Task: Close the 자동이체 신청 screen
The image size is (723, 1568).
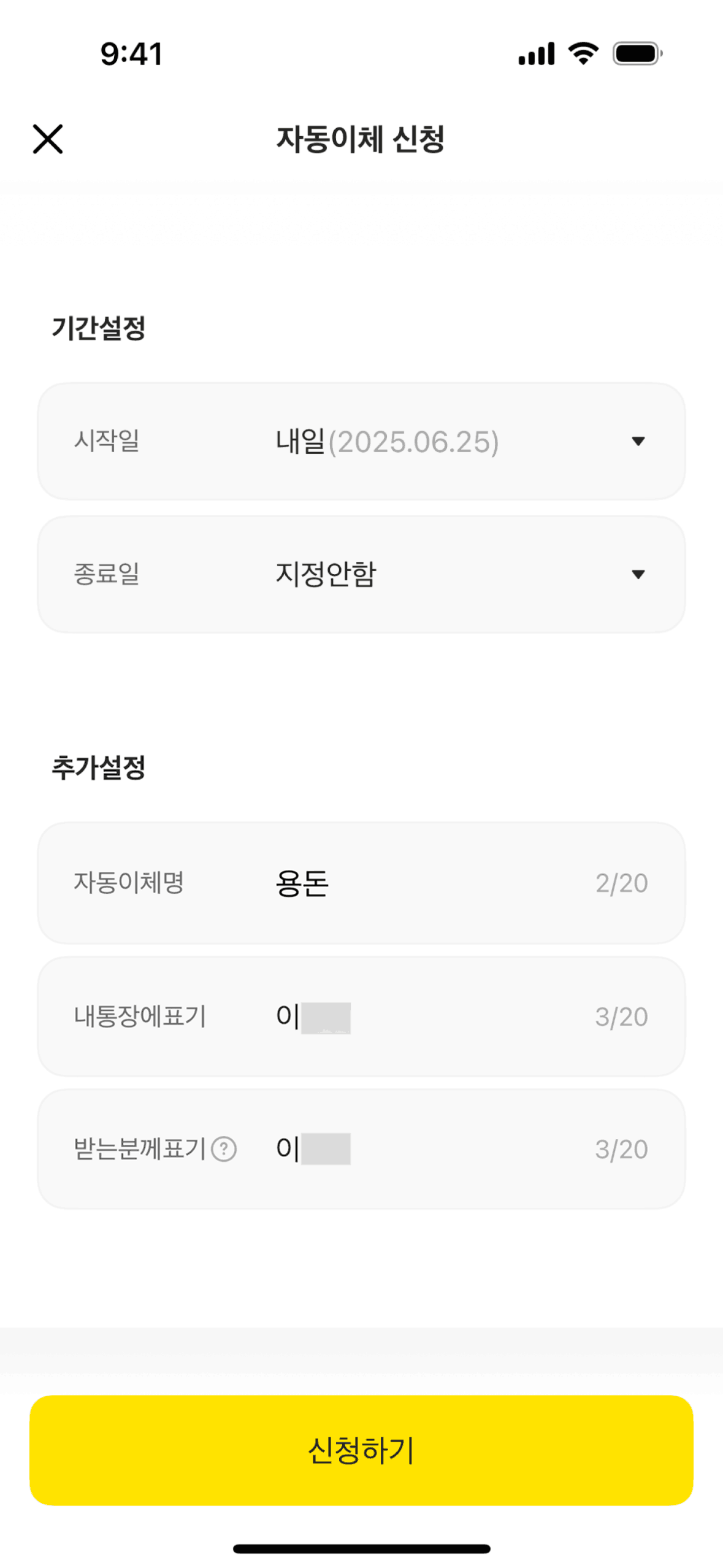Action: point(48,139)
